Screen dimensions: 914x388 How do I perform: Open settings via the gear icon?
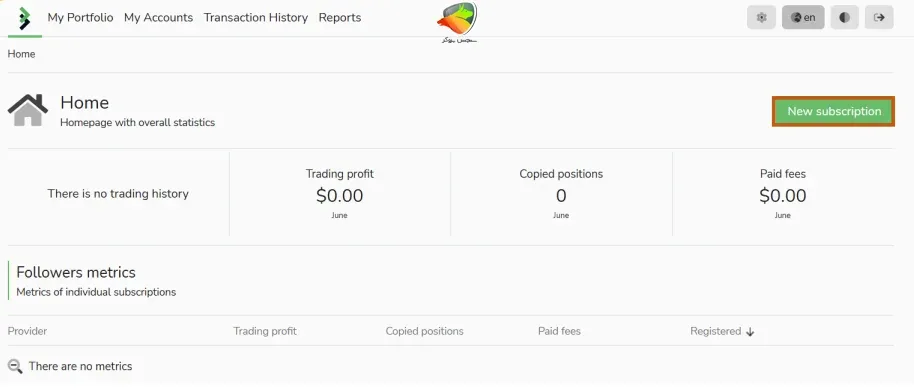click(761, 17)
